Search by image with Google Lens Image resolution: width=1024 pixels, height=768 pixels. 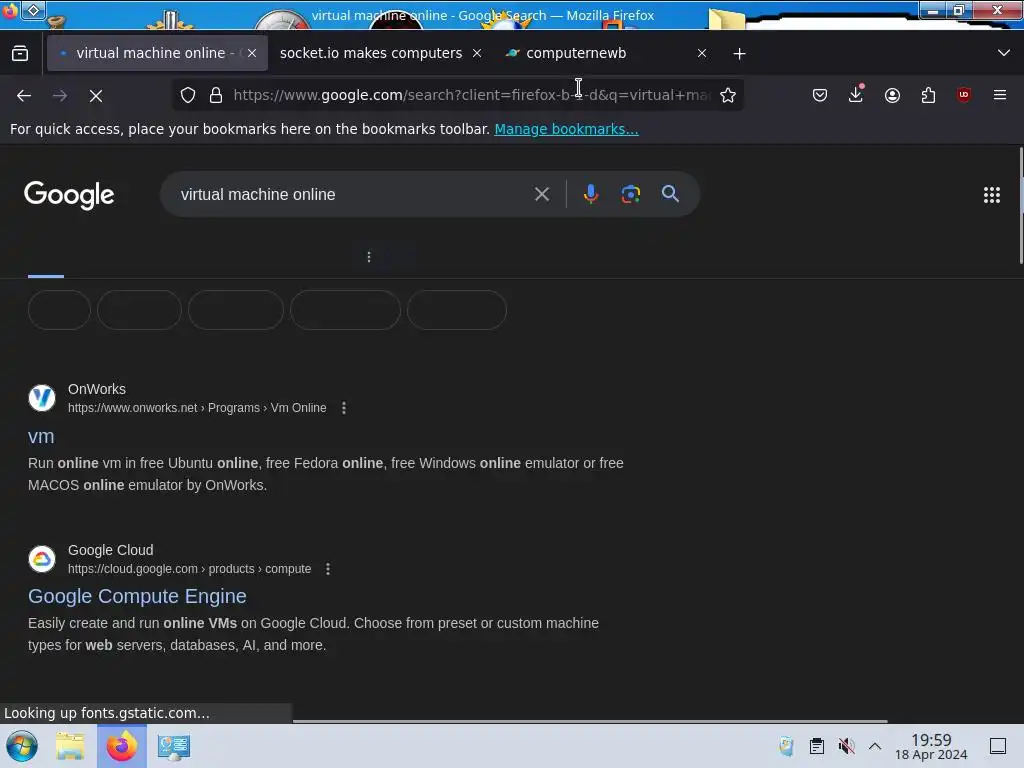click(630, 194)
